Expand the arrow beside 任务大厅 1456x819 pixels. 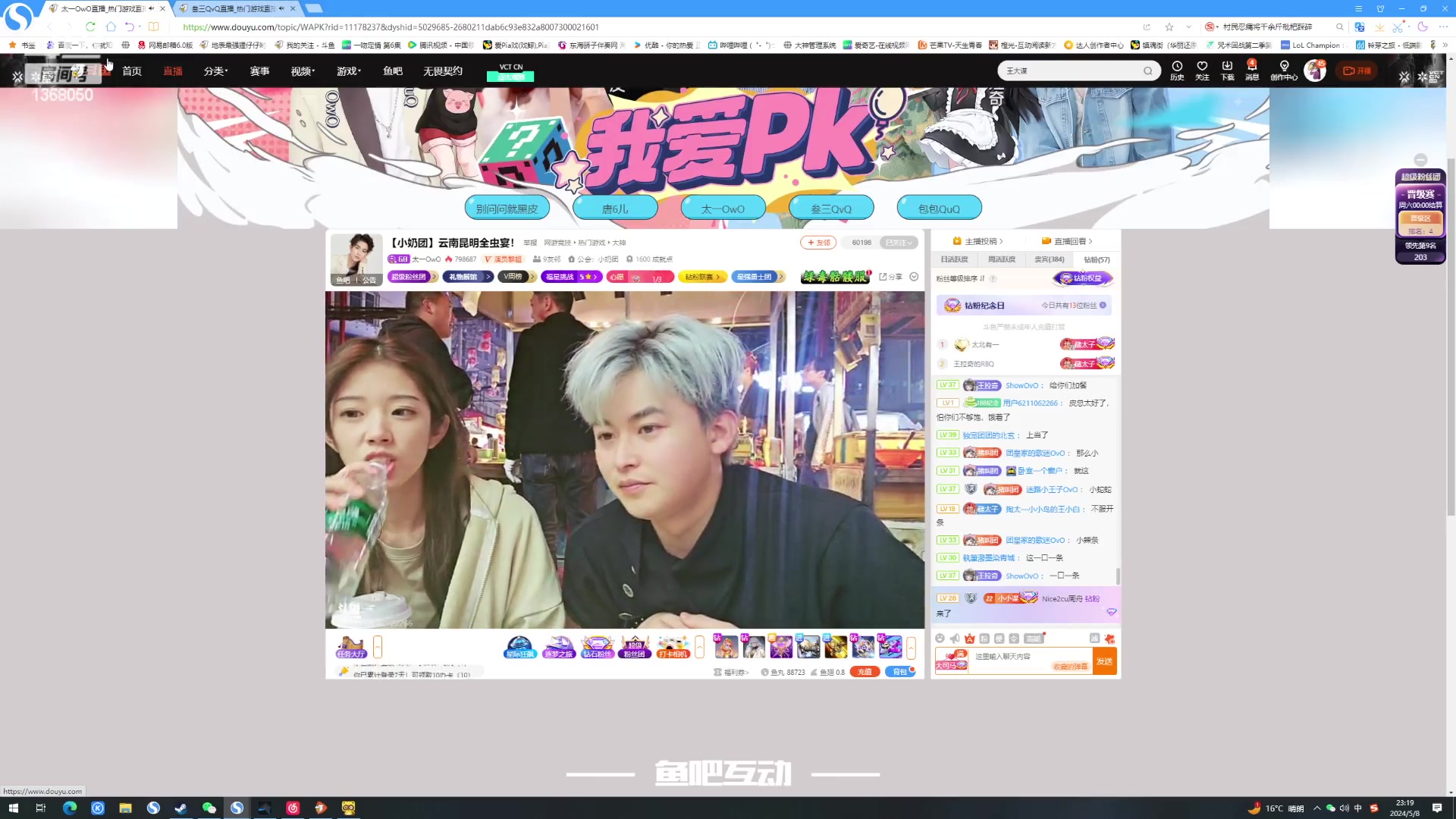coord(378,647)
